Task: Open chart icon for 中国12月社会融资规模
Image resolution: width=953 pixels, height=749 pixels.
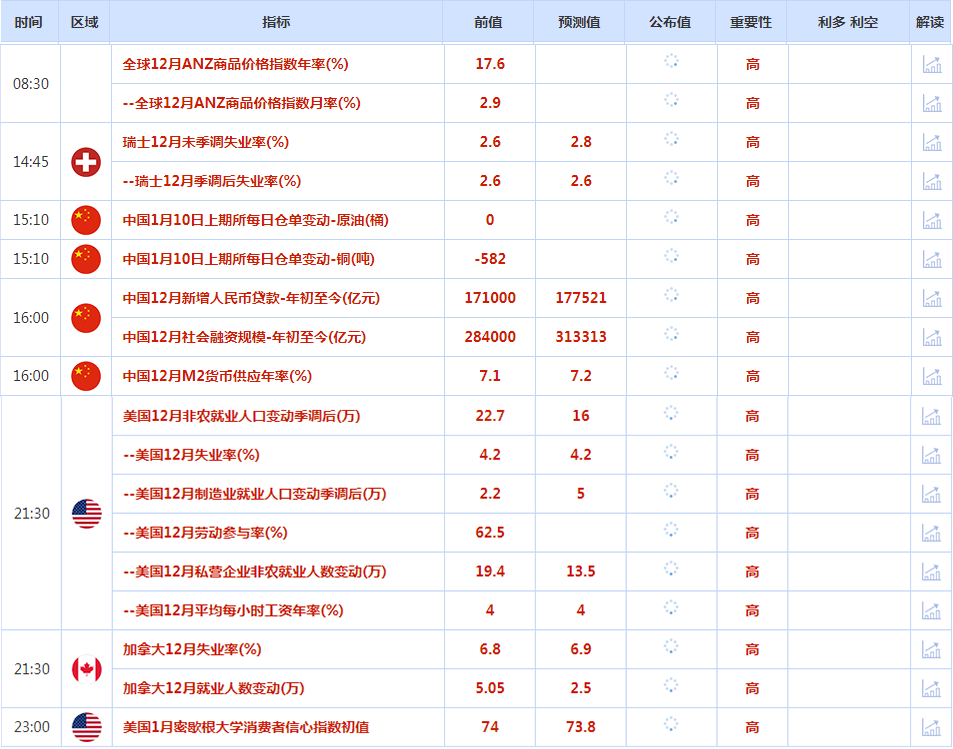Action: pos(932,336)
